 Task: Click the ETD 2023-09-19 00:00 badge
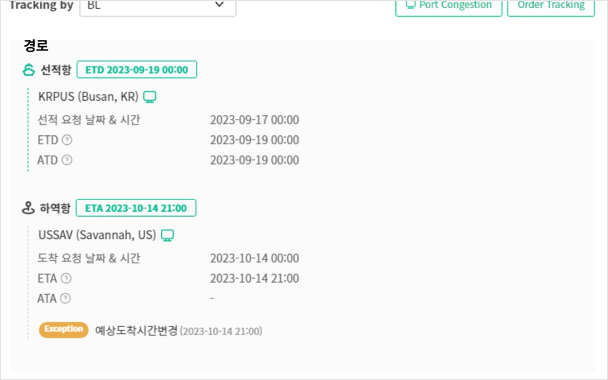(x=136, y=70)
